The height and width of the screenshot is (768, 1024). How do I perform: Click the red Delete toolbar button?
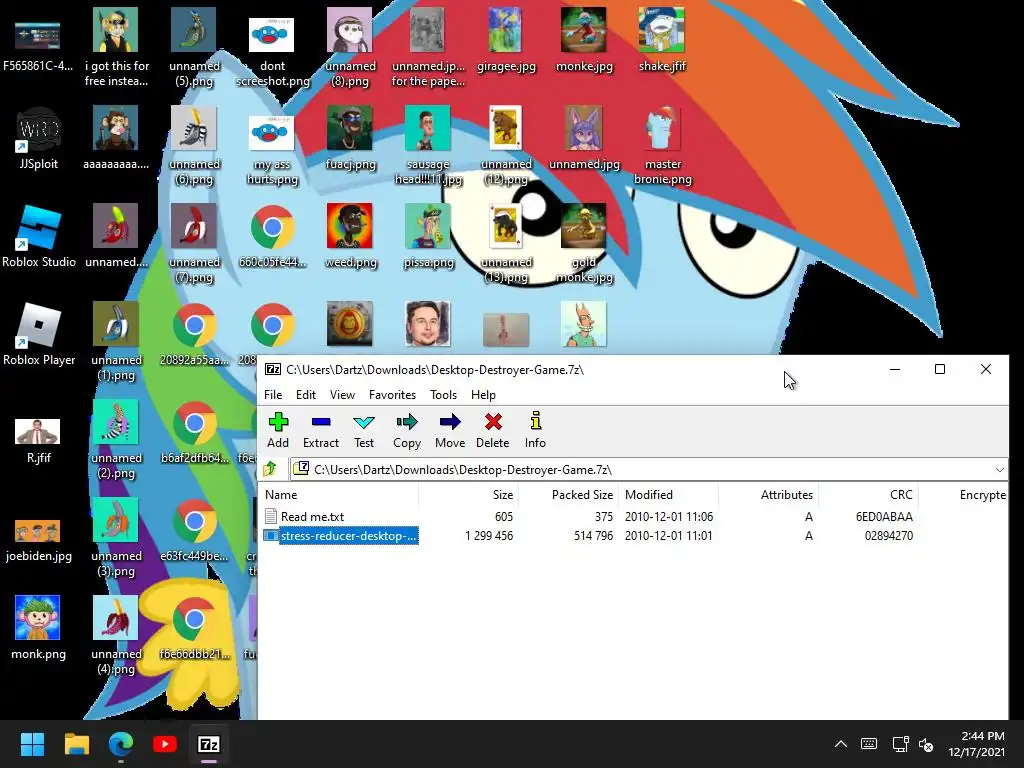pos(492,430)
